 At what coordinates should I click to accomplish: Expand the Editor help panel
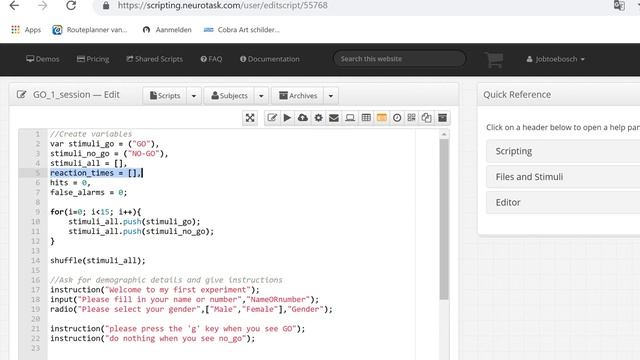563,202
